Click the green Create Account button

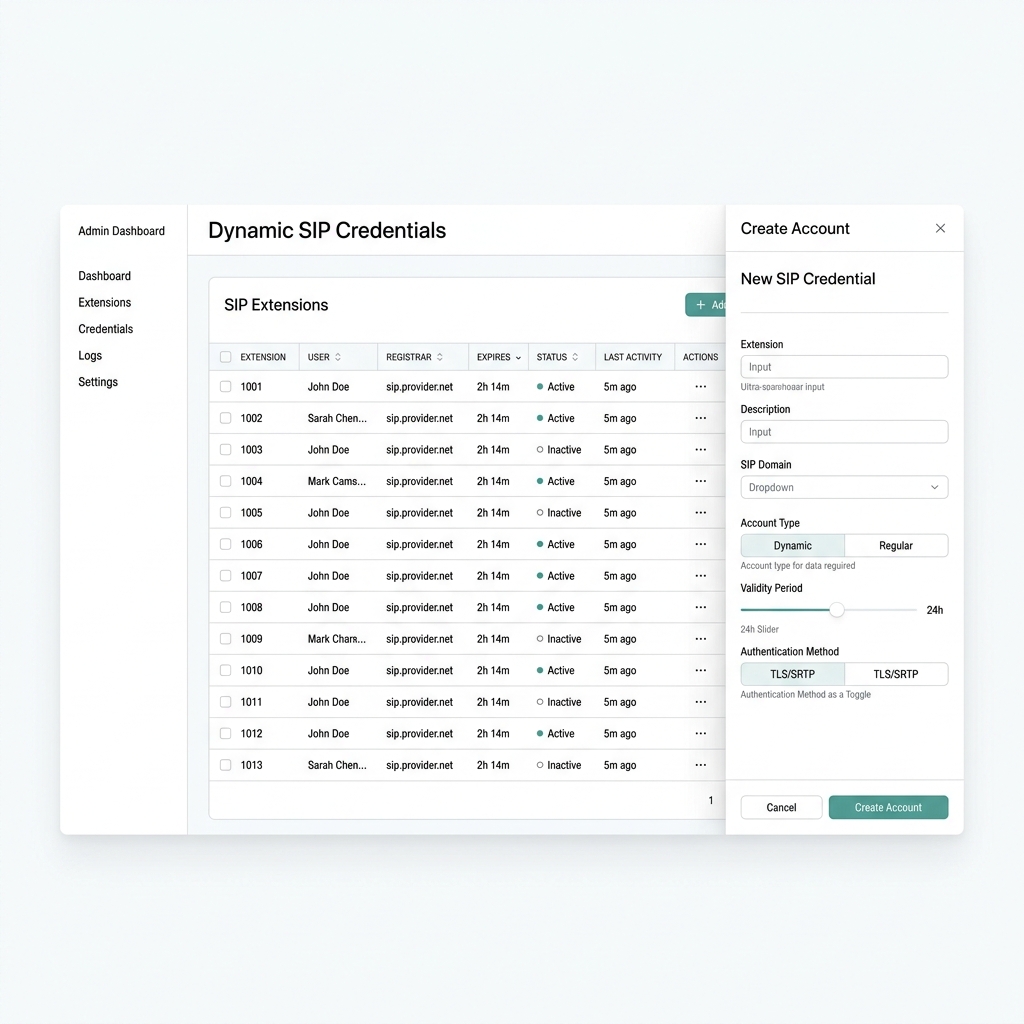(888, 807)
